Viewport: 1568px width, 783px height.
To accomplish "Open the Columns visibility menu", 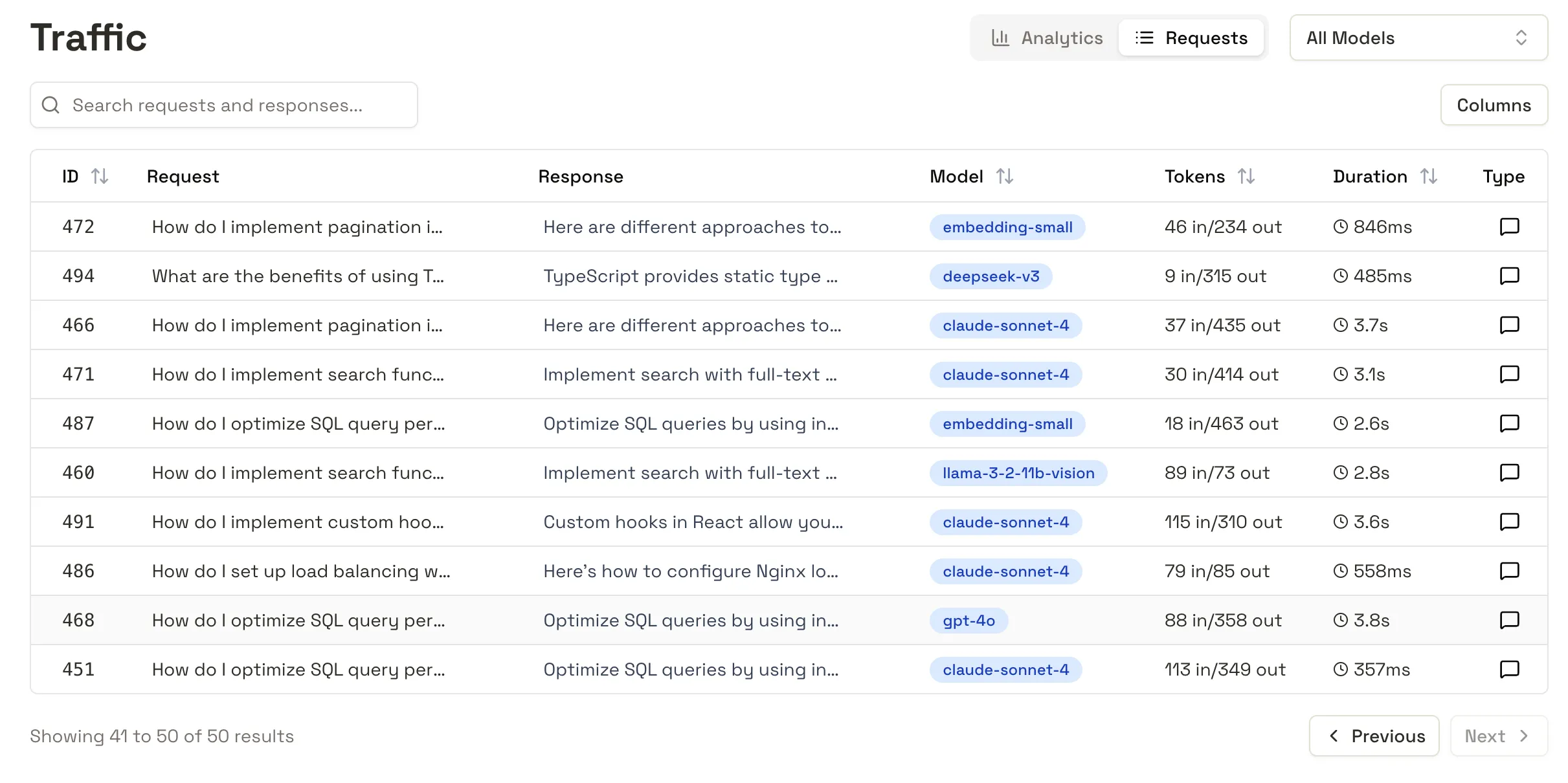I will pos(1494,105).
